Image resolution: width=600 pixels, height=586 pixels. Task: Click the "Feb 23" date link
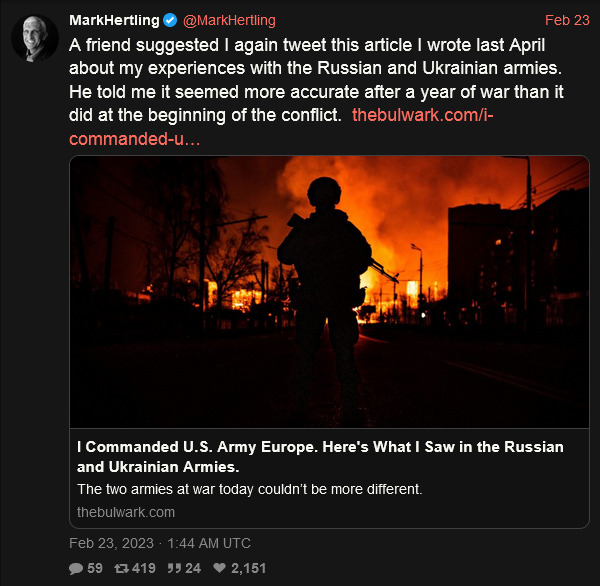(567, 21)
